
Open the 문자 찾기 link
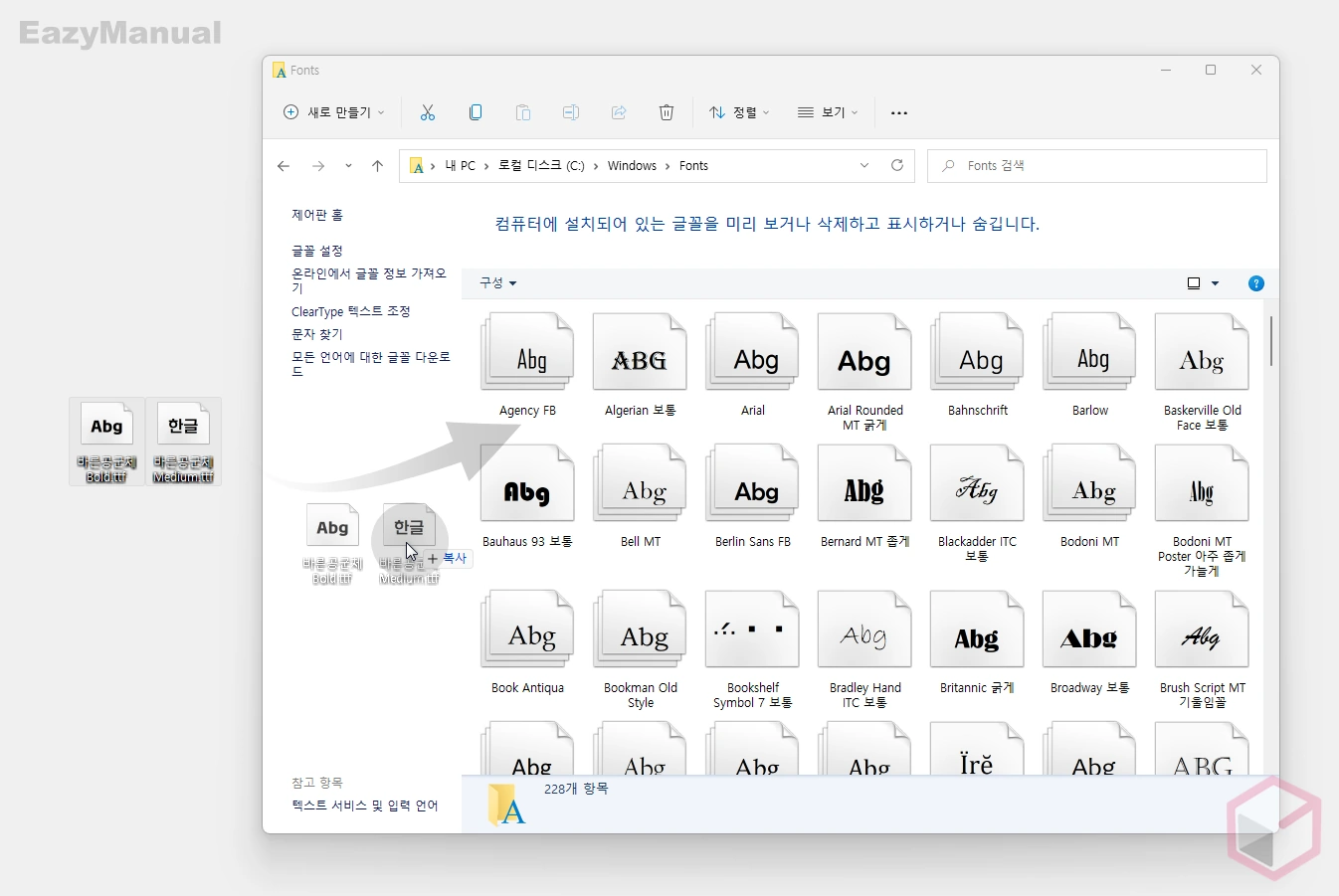click(316, 334)
